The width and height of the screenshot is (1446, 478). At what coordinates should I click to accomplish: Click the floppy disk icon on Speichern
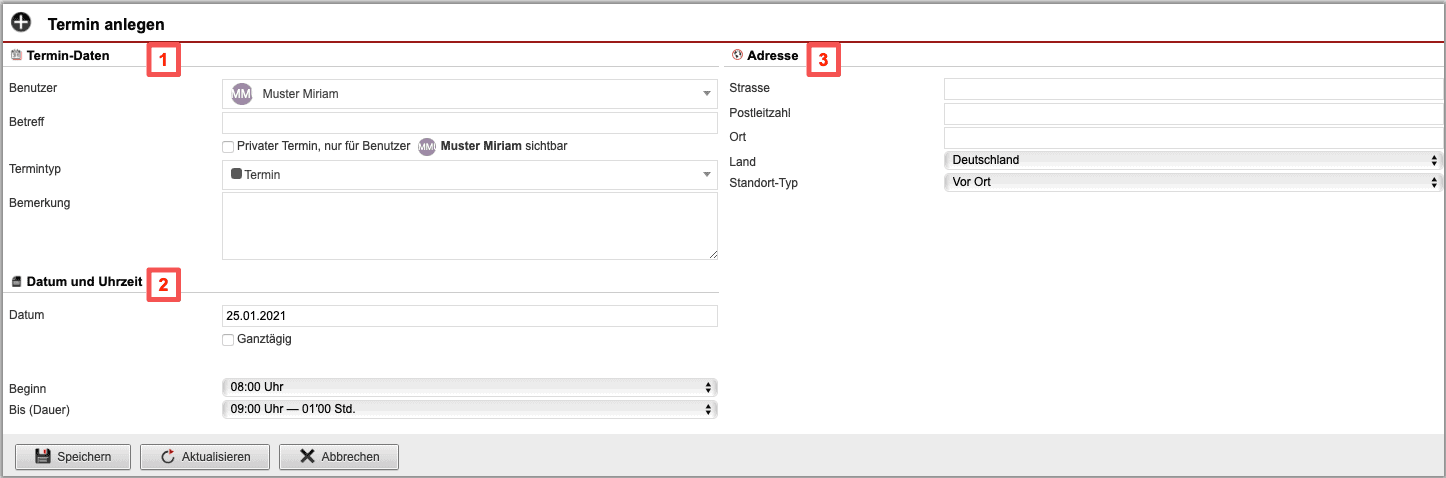click(42, 457)
